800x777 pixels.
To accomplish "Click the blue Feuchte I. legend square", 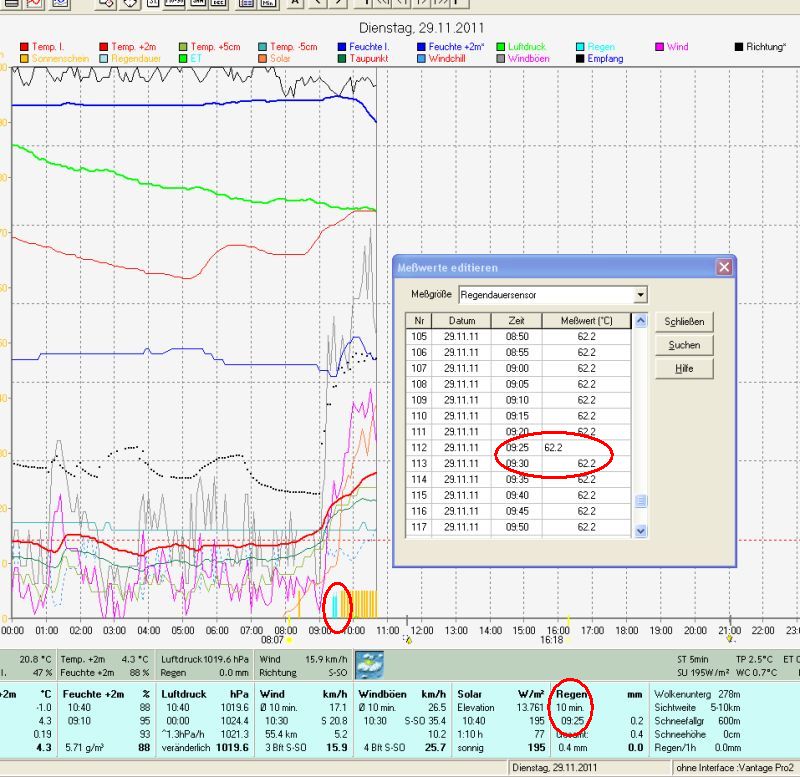I will [342, 47].
